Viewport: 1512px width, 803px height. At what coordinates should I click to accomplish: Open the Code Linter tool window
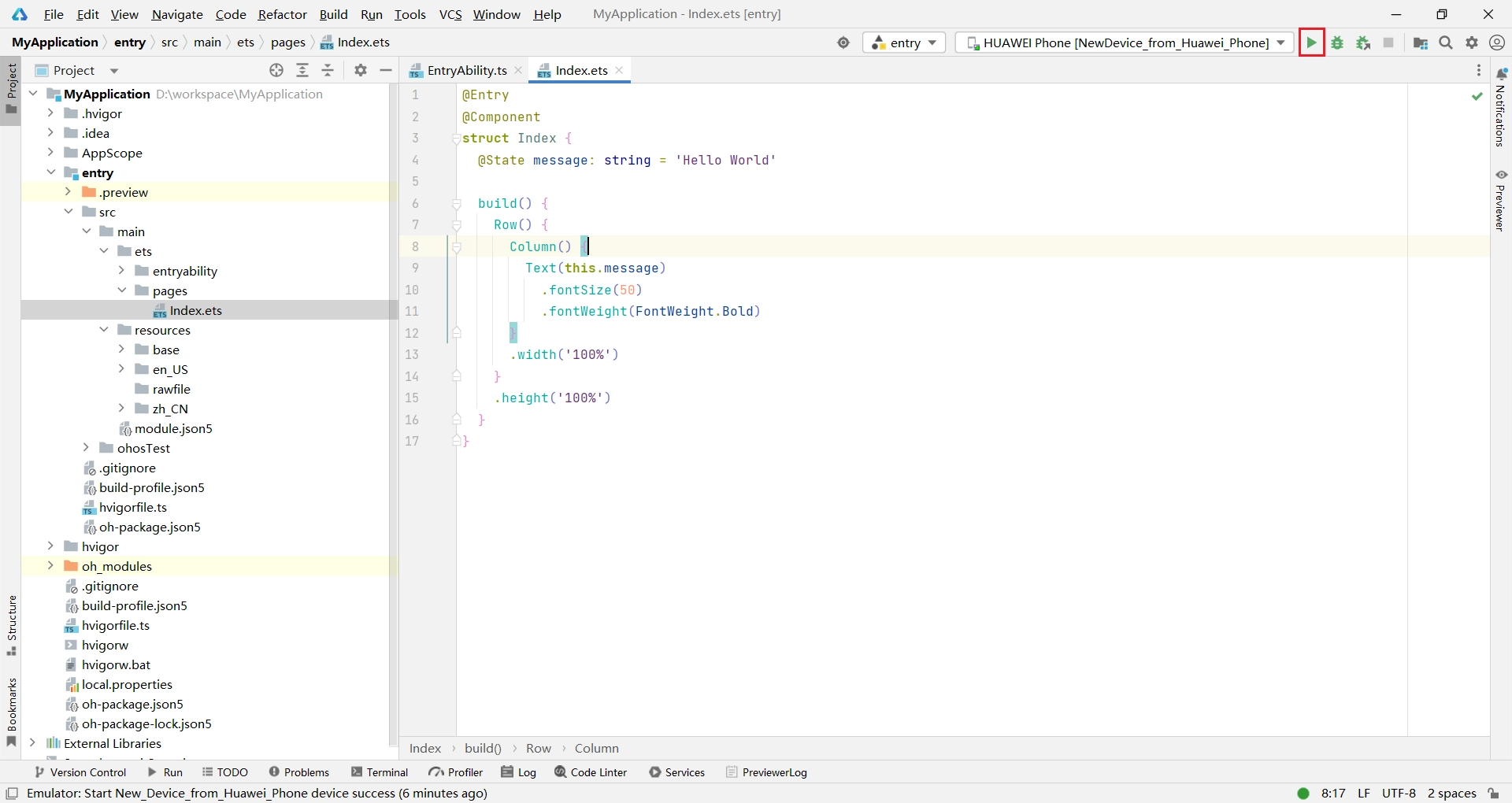[591, 772]
